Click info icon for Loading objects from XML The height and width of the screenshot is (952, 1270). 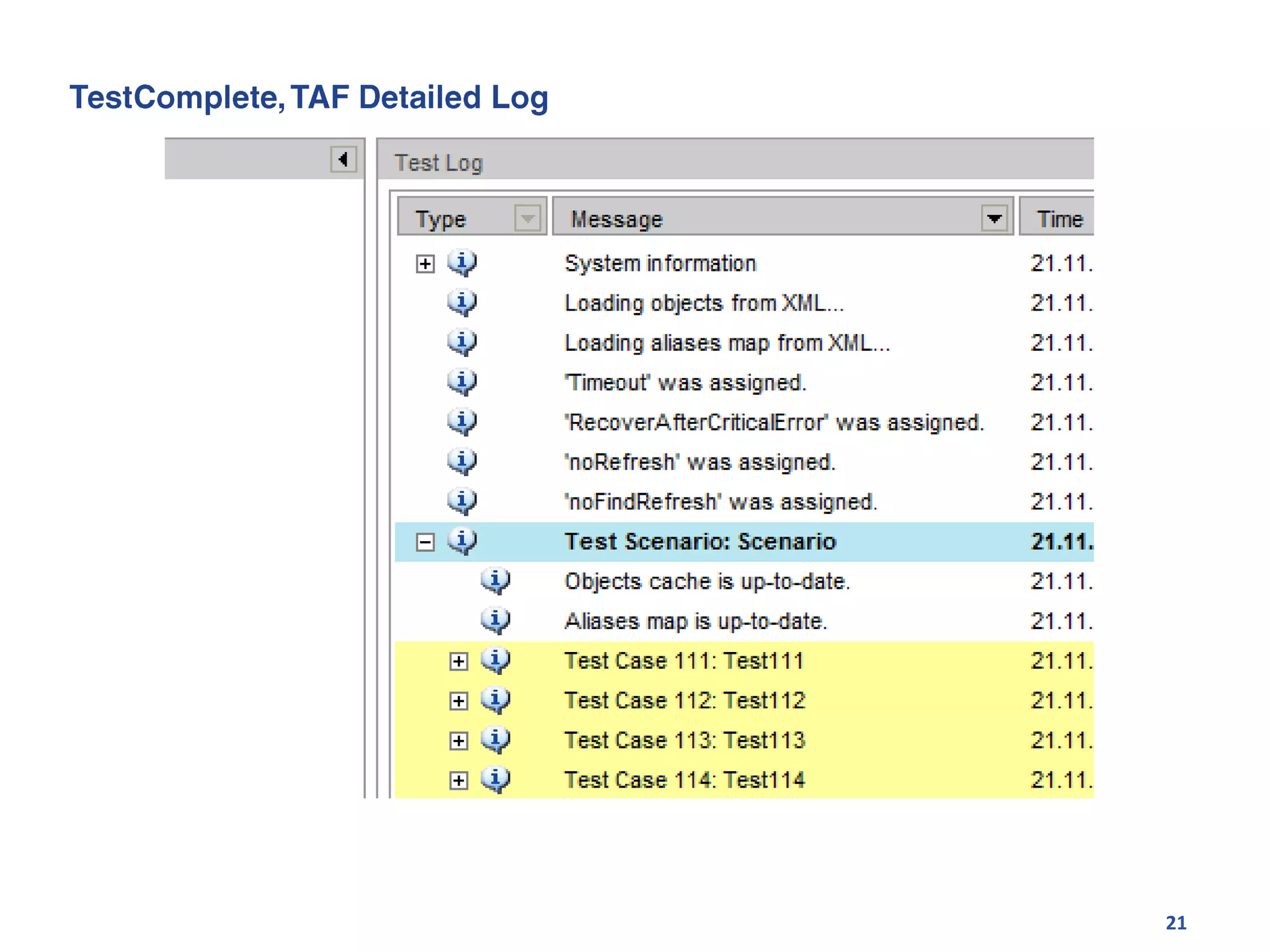click(x=462, y=302)
